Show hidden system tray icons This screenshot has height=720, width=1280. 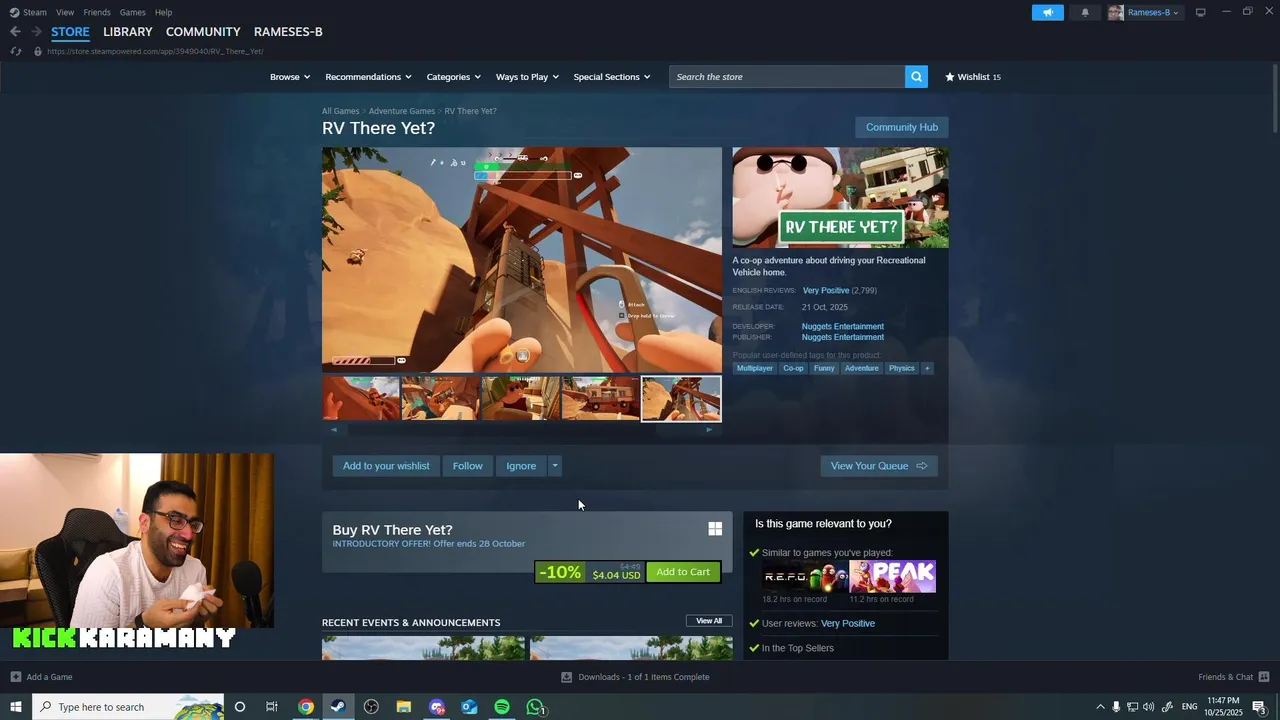point(1100,707)
